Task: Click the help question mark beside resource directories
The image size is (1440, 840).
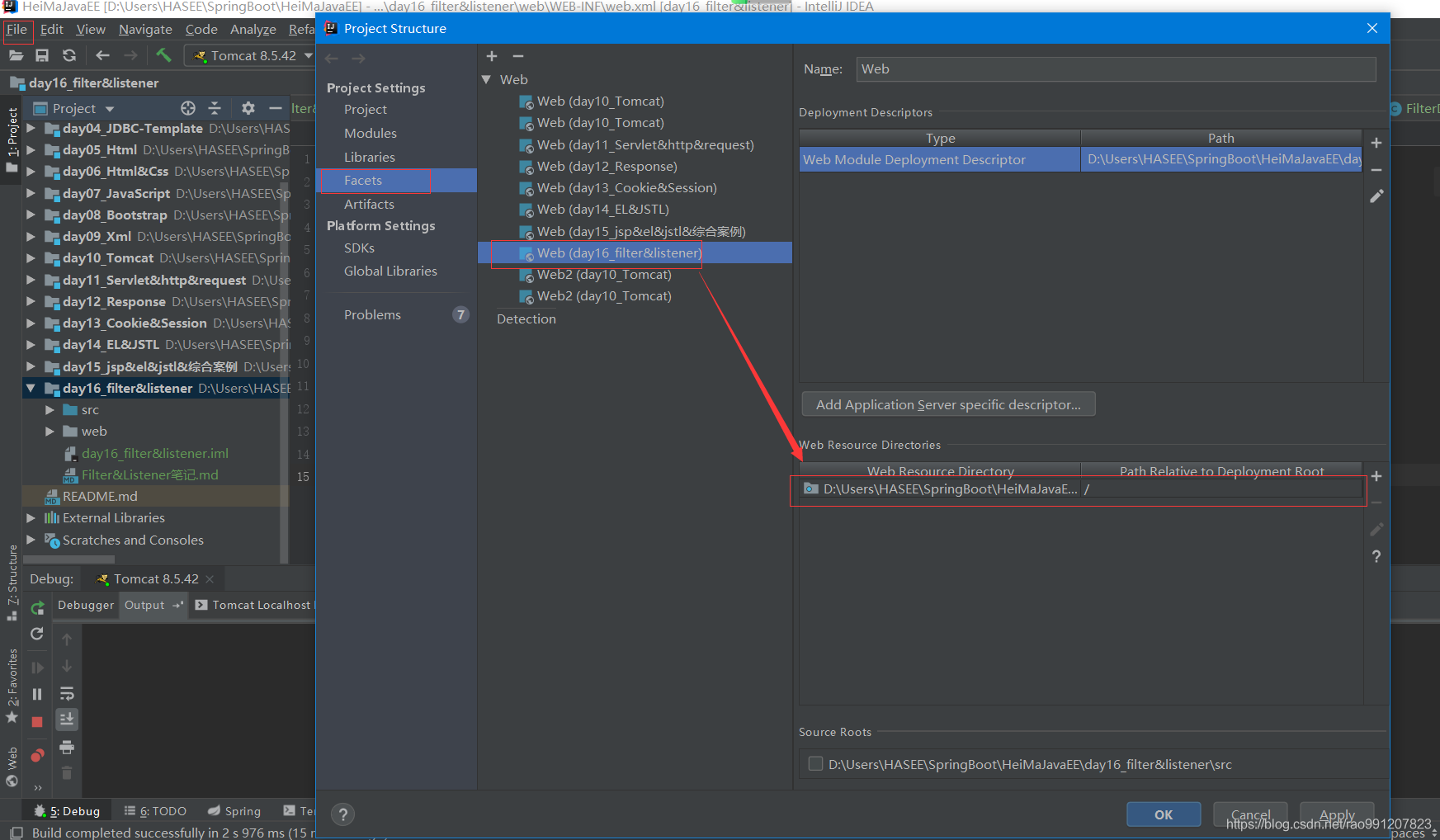Action: click(1376, 556)
